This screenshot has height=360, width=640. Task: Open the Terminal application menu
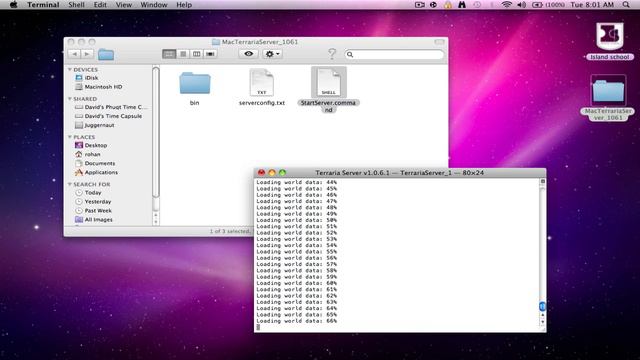click(x=43, y=5)
